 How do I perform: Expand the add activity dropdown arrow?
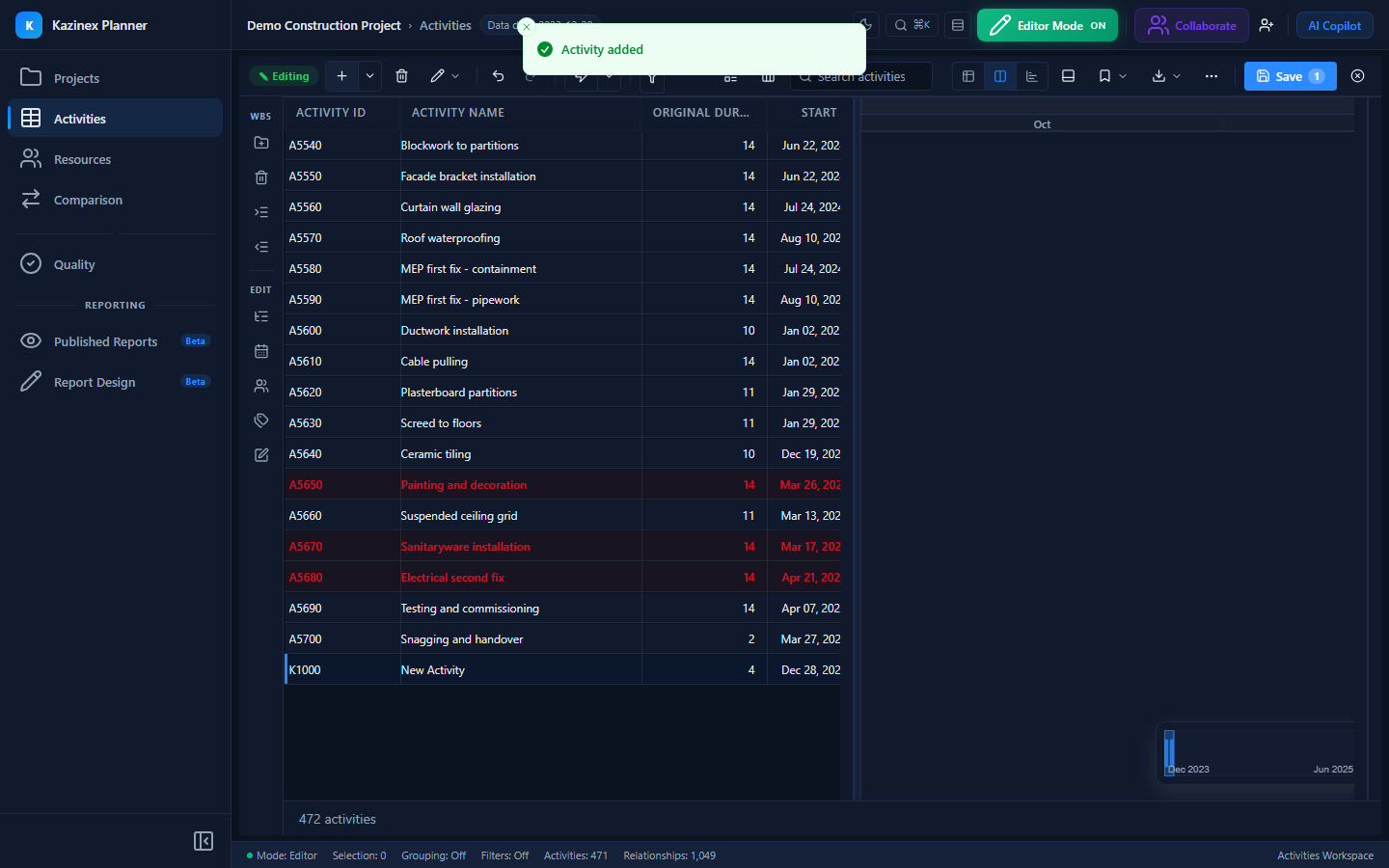[x=369, y=76]
